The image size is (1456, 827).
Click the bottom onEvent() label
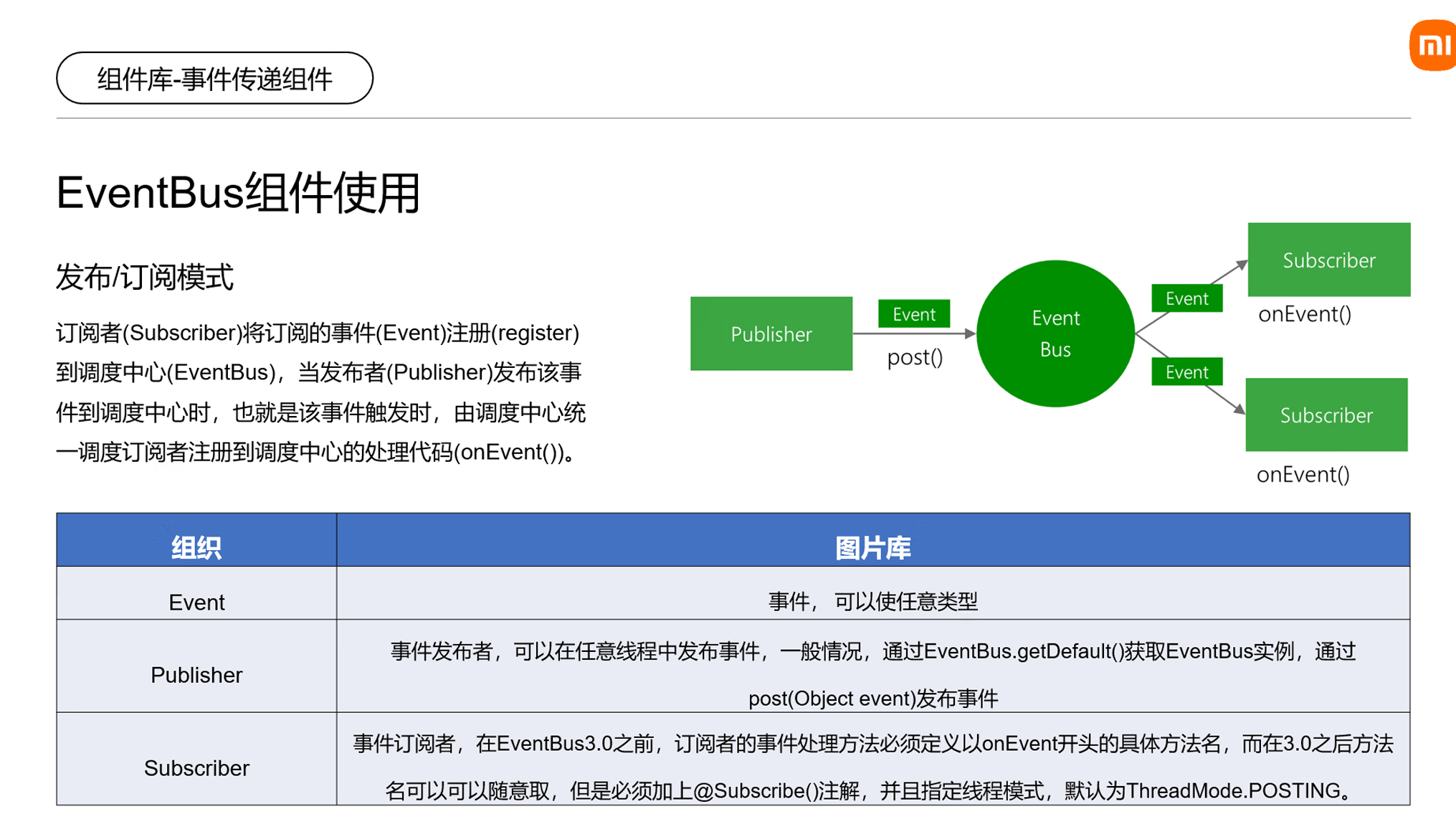coord(1303,474)
